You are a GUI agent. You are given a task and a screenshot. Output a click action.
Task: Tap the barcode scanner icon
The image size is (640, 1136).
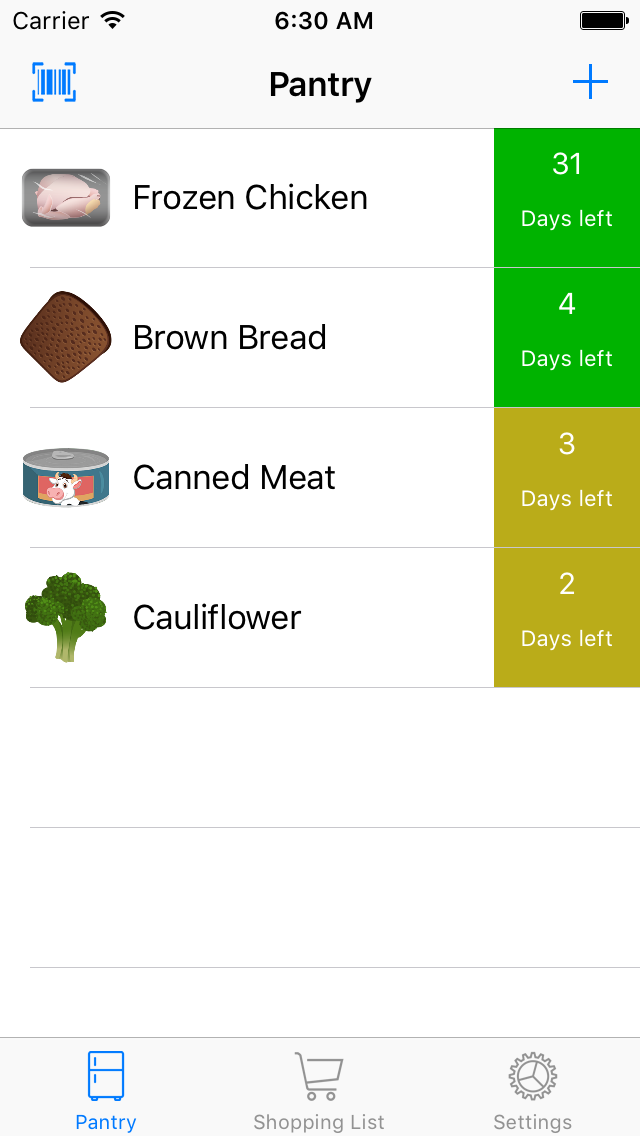pos(54,82)
